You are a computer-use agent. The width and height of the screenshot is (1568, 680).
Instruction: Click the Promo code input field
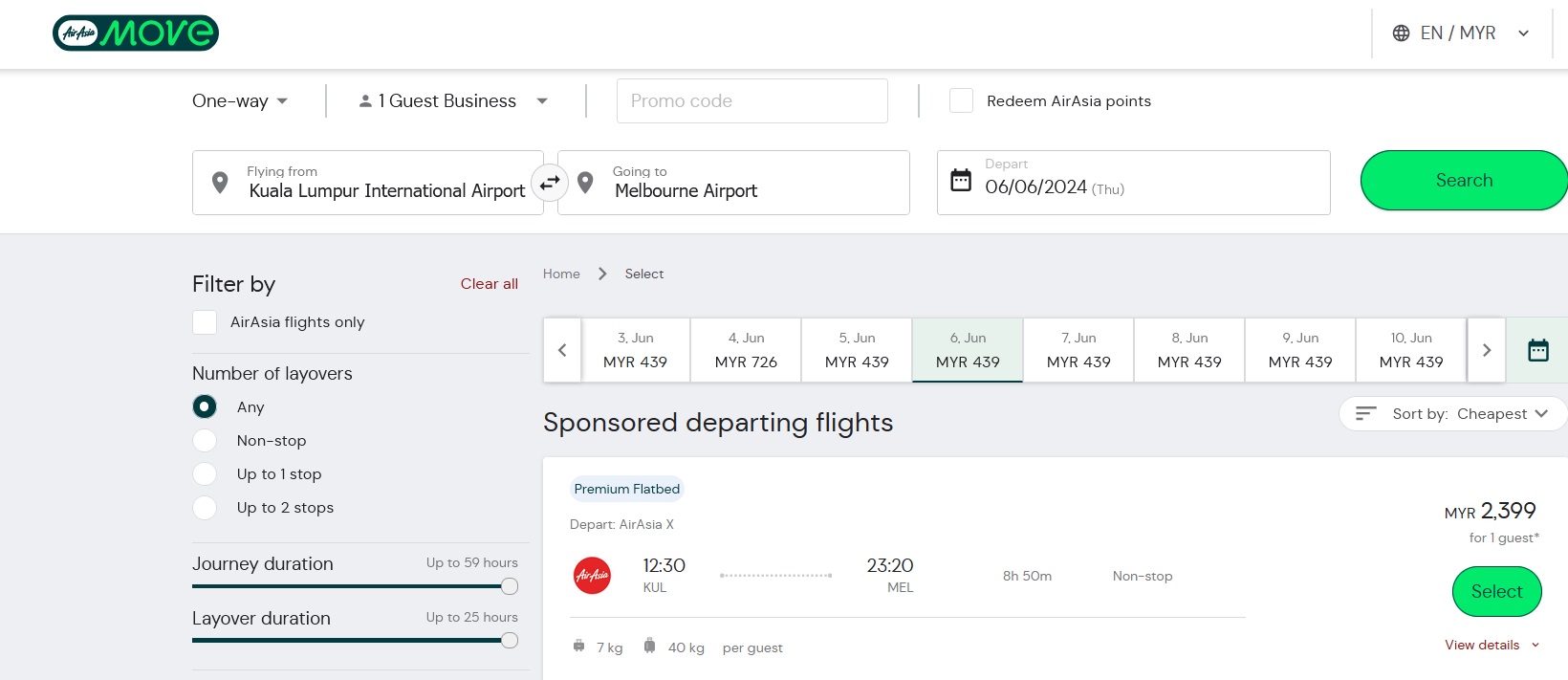coord(751,101)
